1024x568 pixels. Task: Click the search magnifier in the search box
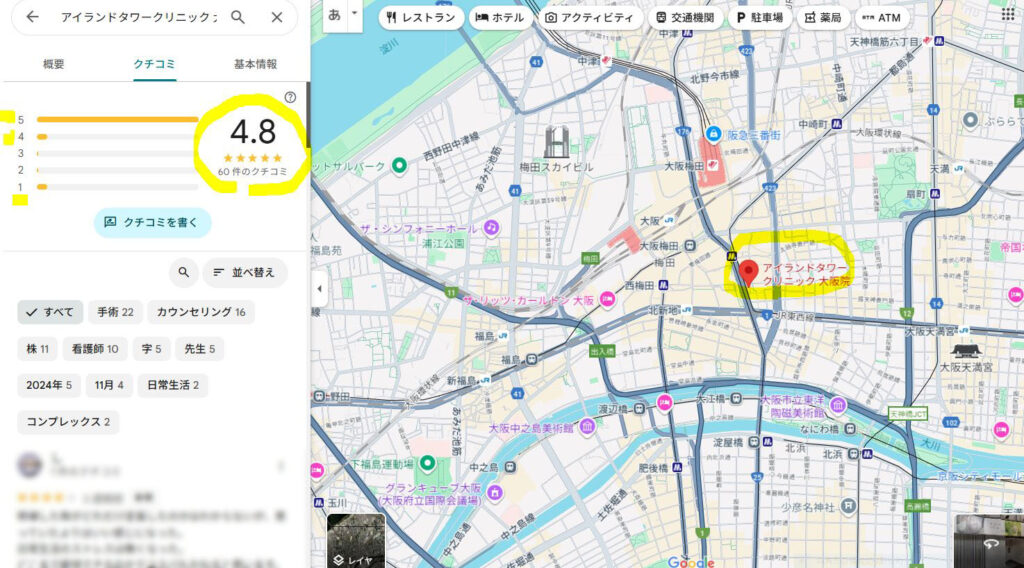click(x=238, y=17)
